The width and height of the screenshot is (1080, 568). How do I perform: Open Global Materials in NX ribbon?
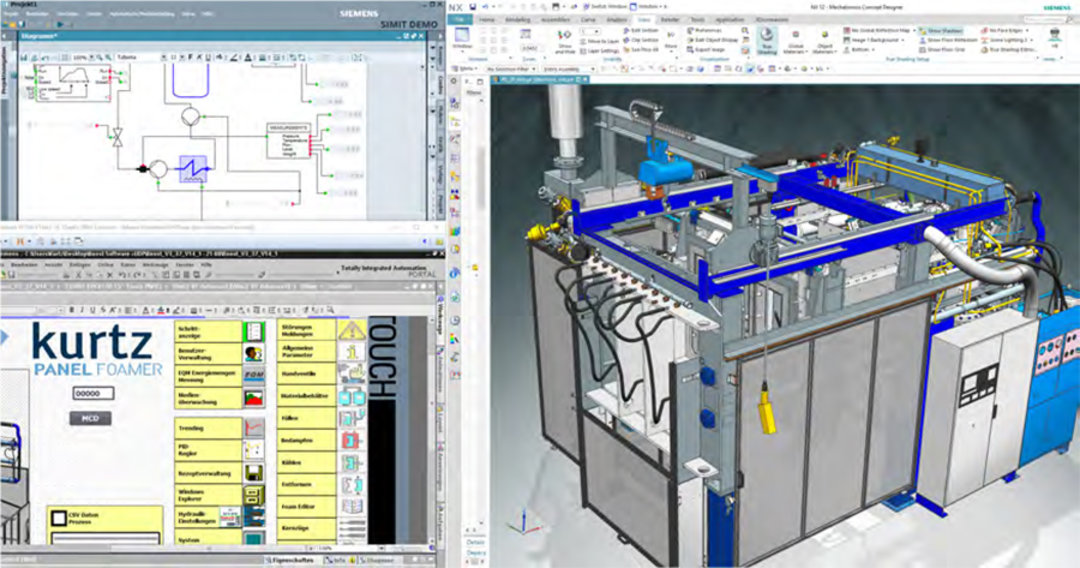coord(796,42)
